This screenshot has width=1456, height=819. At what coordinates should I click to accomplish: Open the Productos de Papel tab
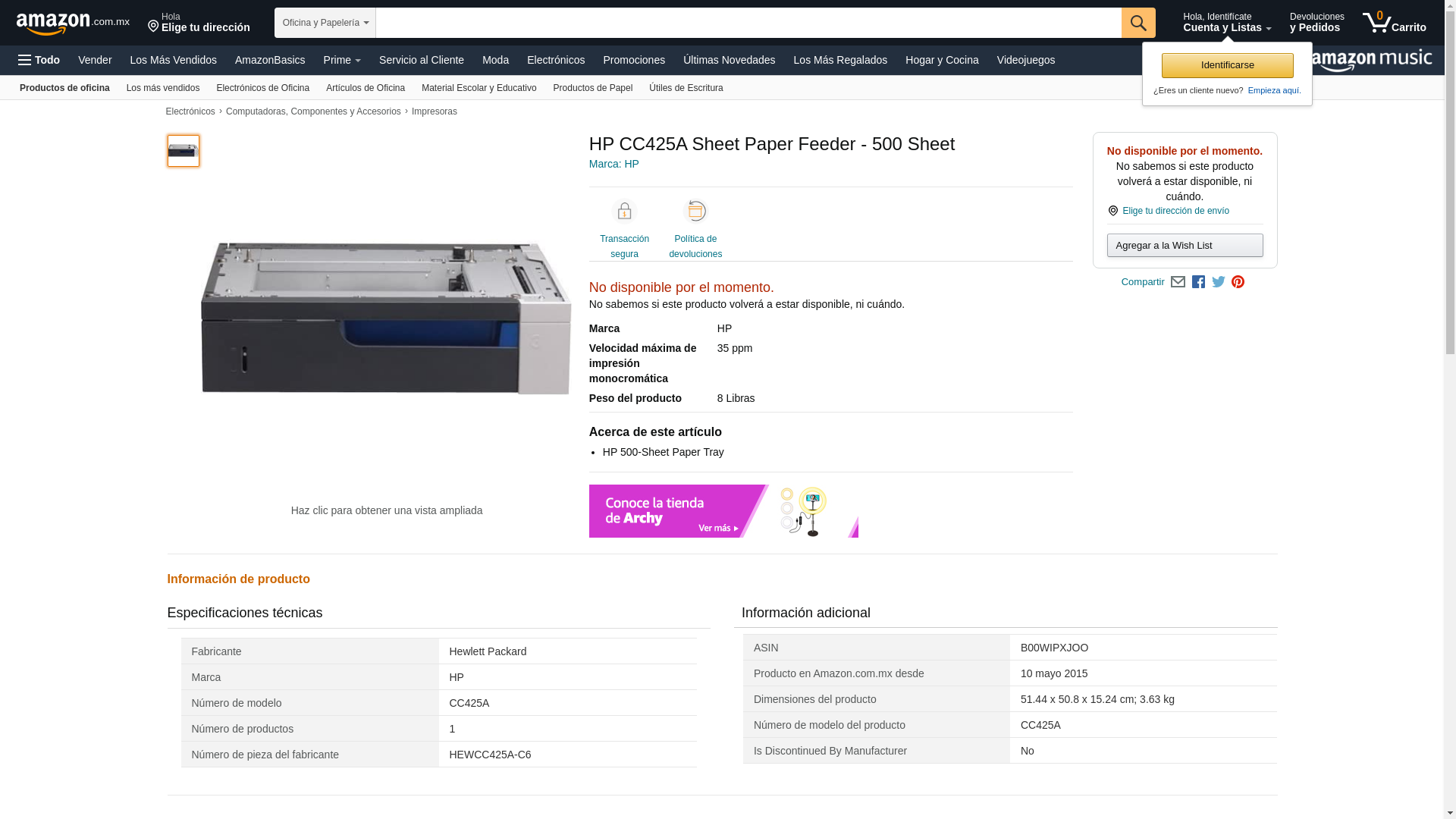592,88
